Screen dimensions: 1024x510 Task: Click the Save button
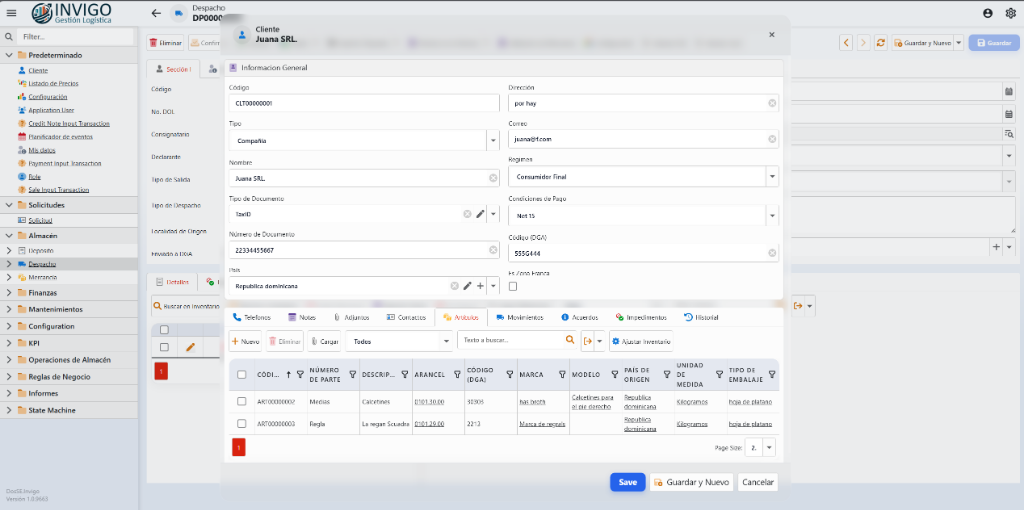(x=628, y=482)
